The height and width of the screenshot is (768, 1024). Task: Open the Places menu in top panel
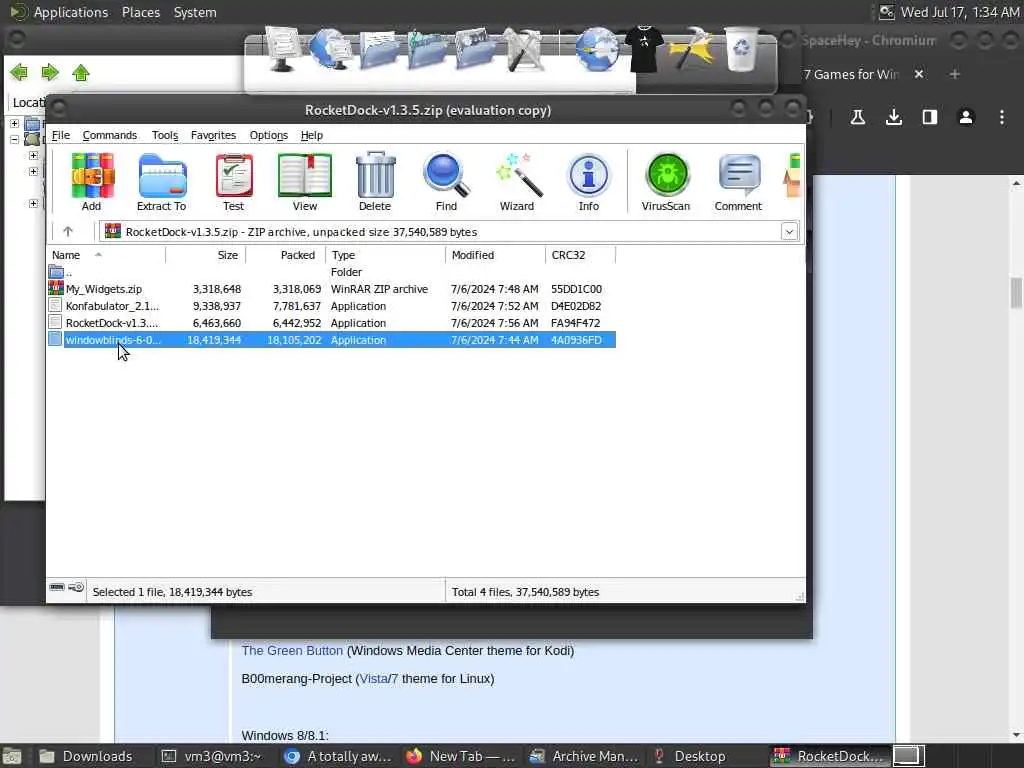point(140,12)
